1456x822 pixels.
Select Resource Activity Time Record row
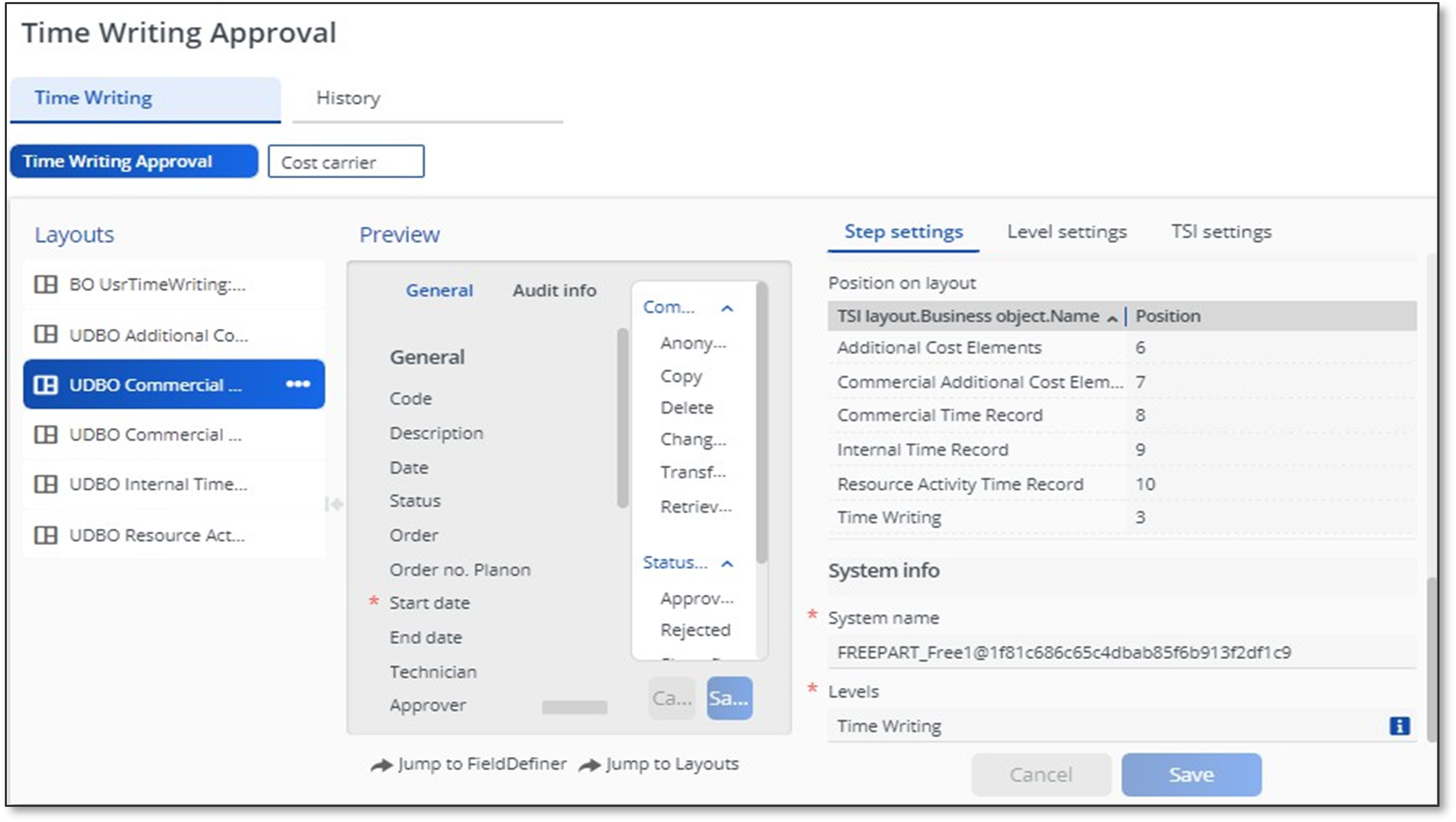[x=1121, y=484]
